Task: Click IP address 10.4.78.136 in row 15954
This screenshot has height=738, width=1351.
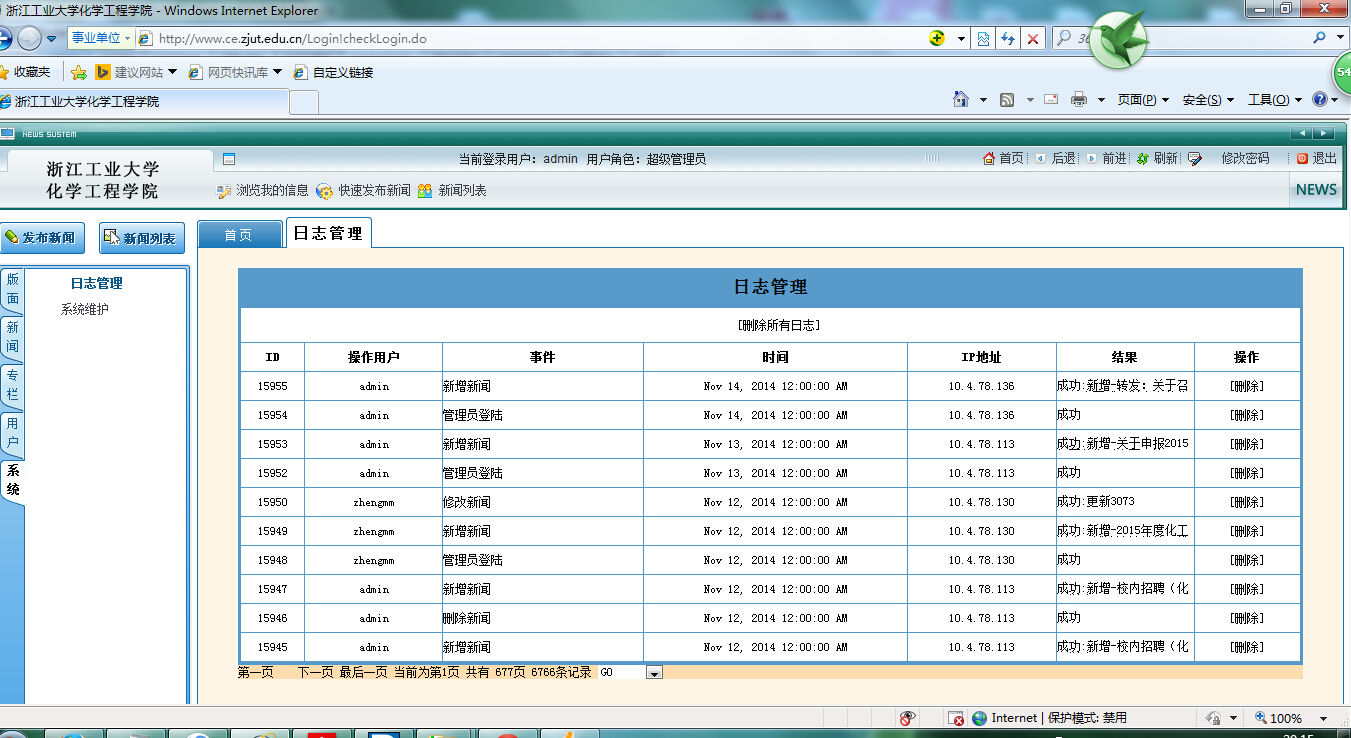Action: (x=982, y=415)
